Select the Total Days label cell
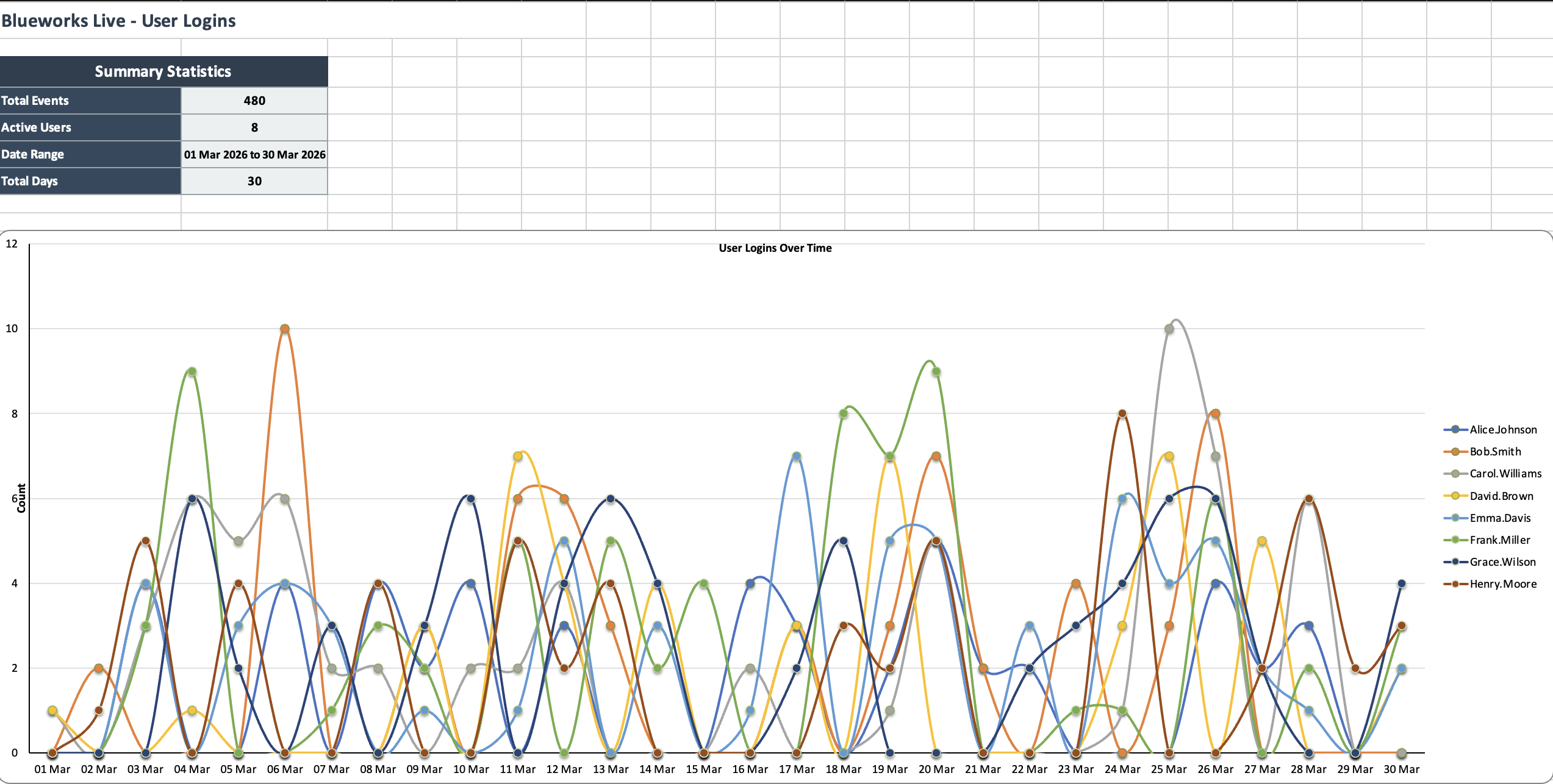The image size is (1553, 784). point(90,181)
